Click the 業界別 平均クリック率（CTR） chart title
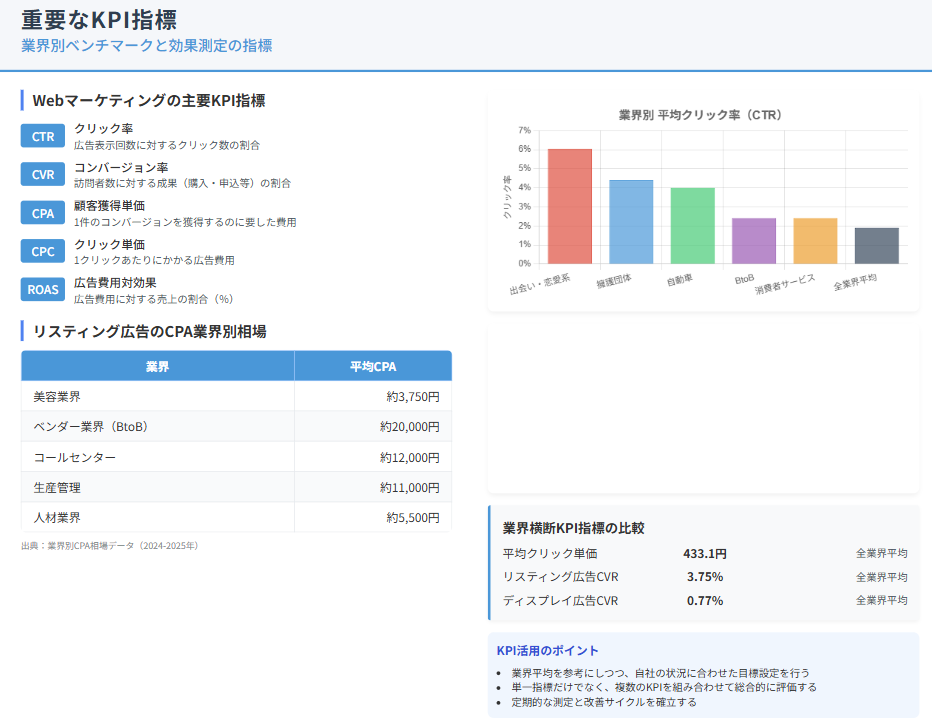This screenshot has height=727, width=932. (700, 115)
